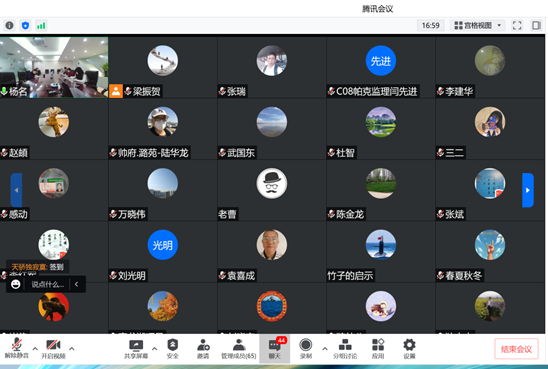Image resolution: width=548 pixels, height=369 pixels.
Task: Click muted mic icon beside 春夏秋冬
Action: point(440,276)
